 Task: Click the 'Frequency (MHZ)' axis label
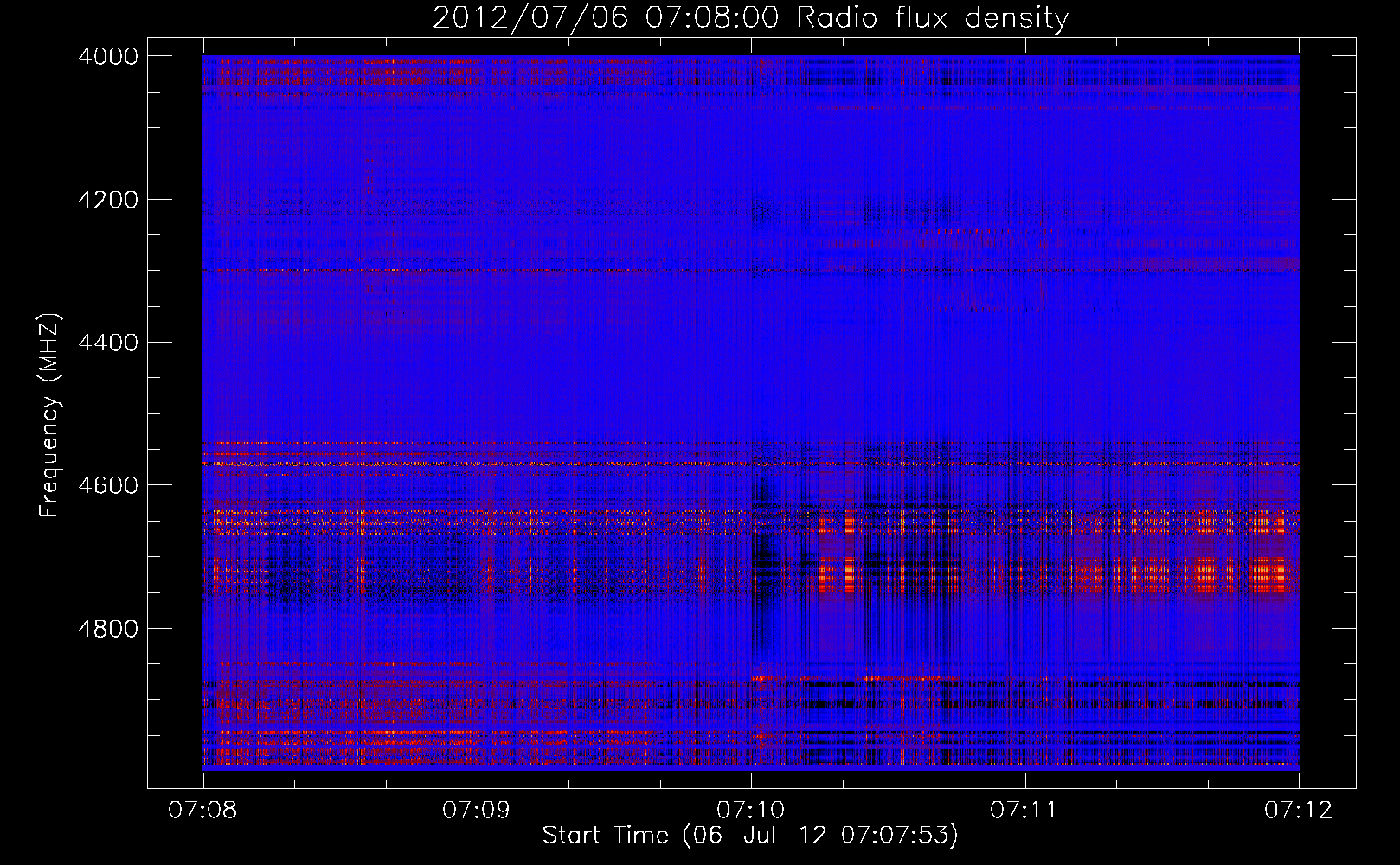[50, 414]
